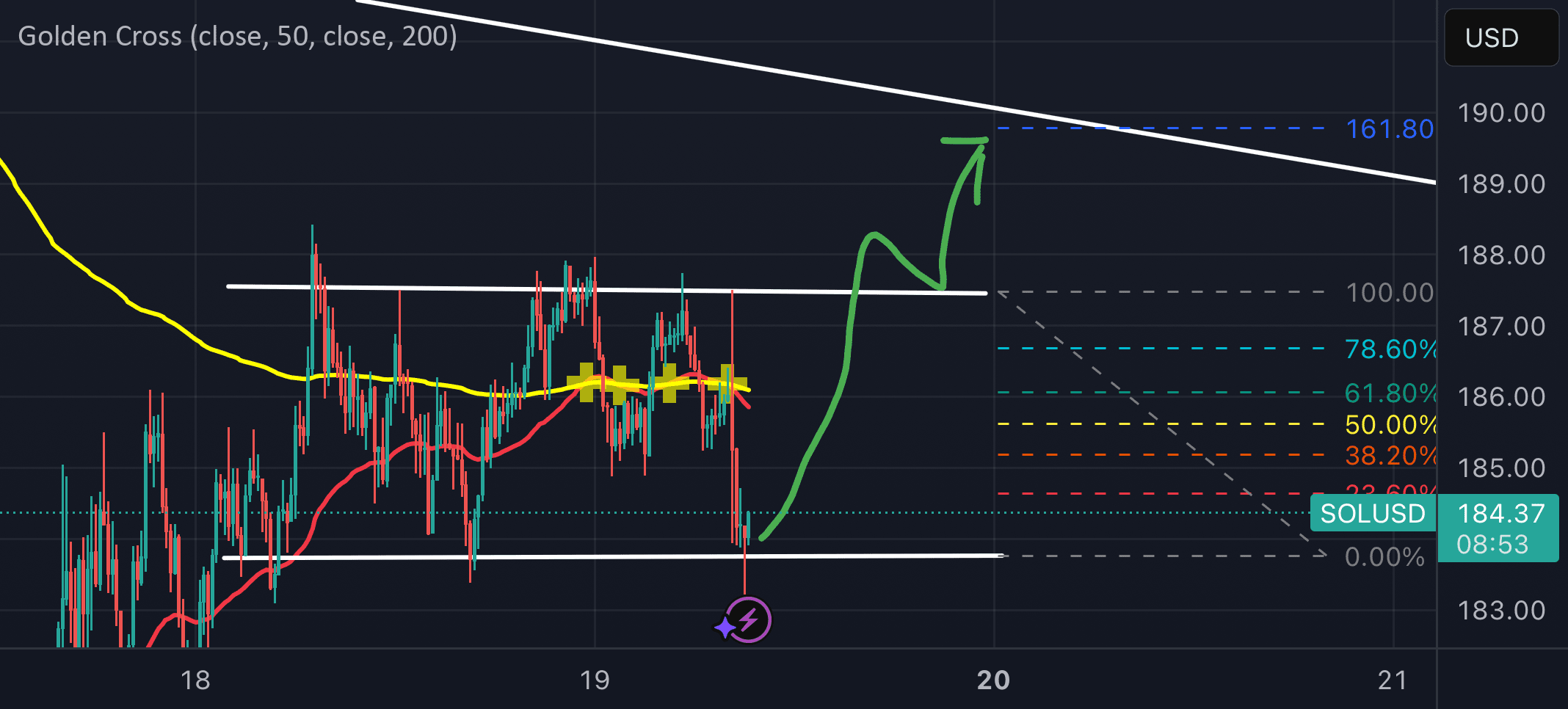Click the SOLUSD price label tag
The width and height of the screenshot is (1568, 709).
pos(1373,513)
